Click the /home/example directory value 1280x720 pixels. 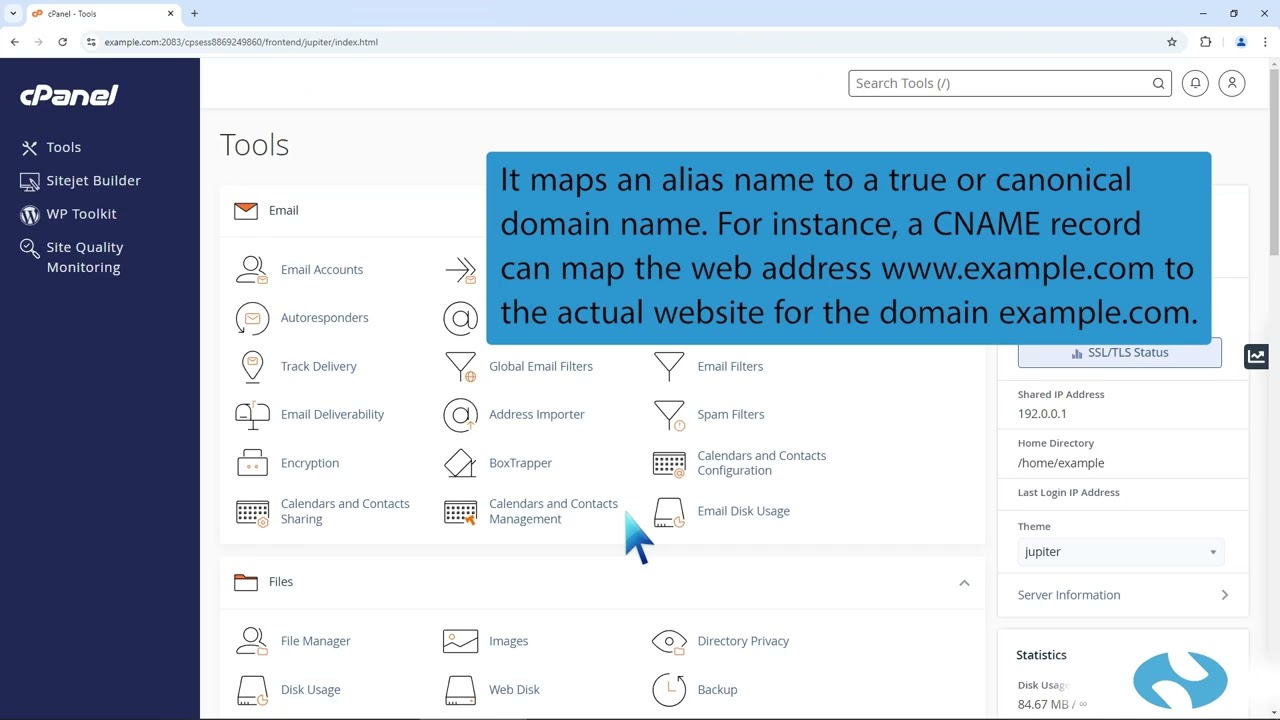point(1061,463)
